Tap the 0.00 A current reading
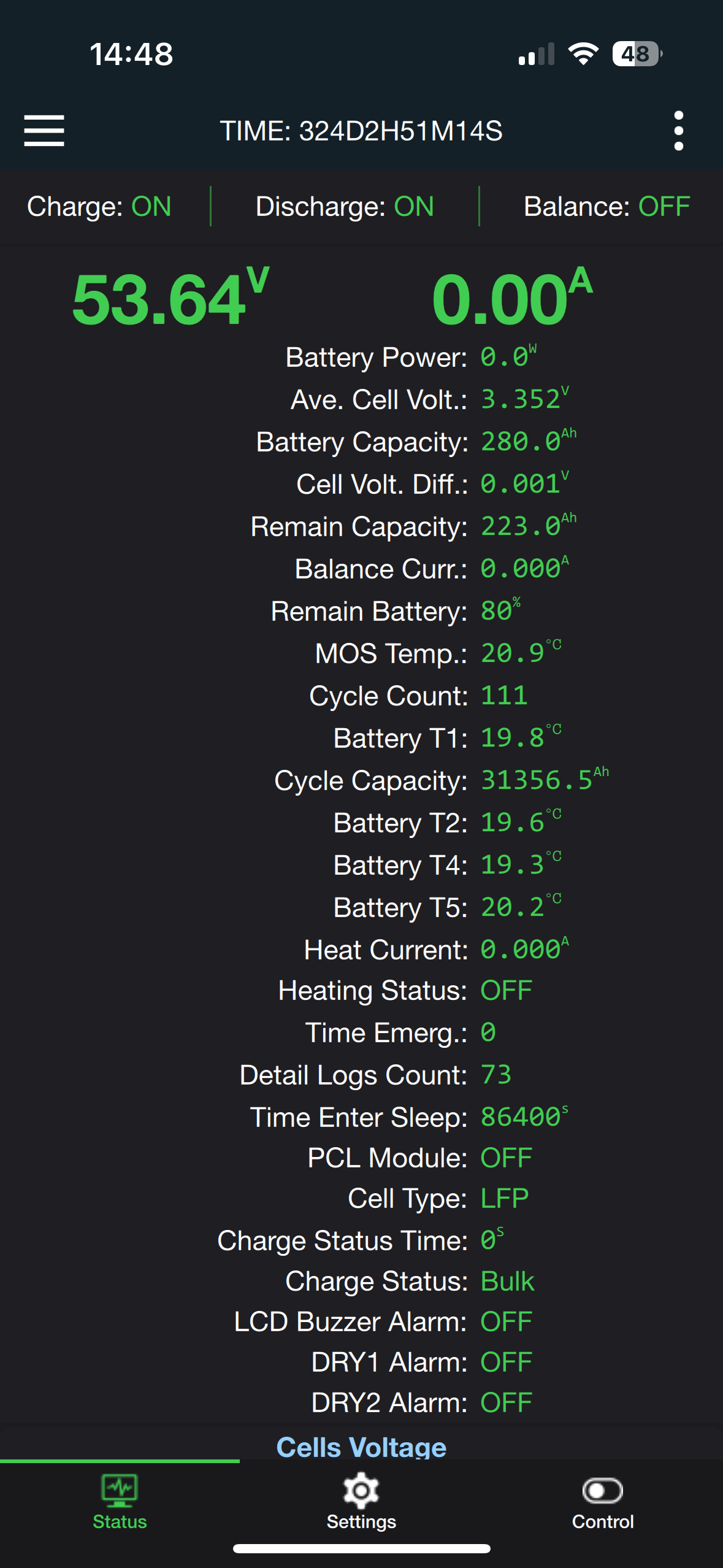The image size is (723, 1568). click(512, 298)
